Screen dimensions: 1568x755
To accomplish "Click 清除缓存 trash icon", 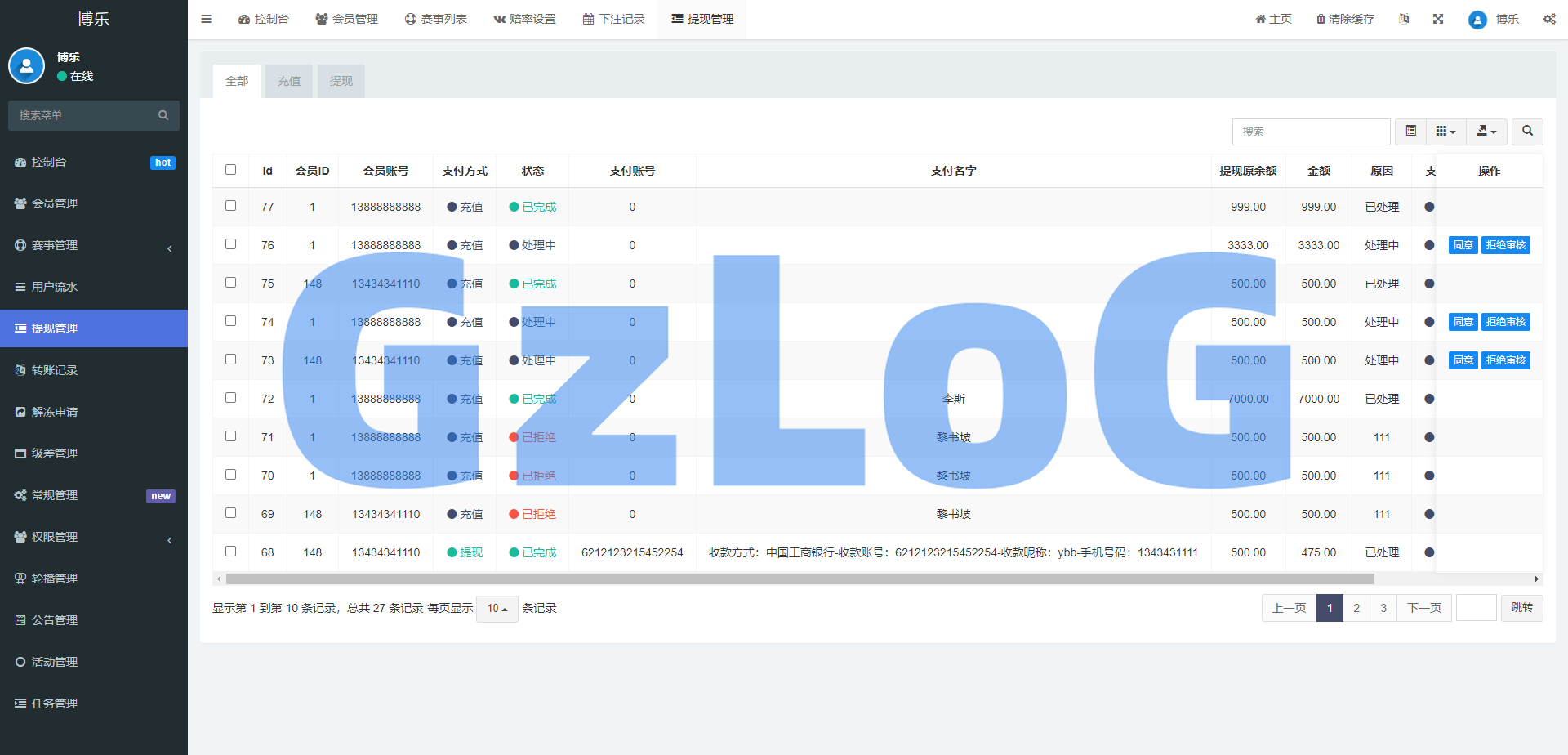I will coord(1321,19).
